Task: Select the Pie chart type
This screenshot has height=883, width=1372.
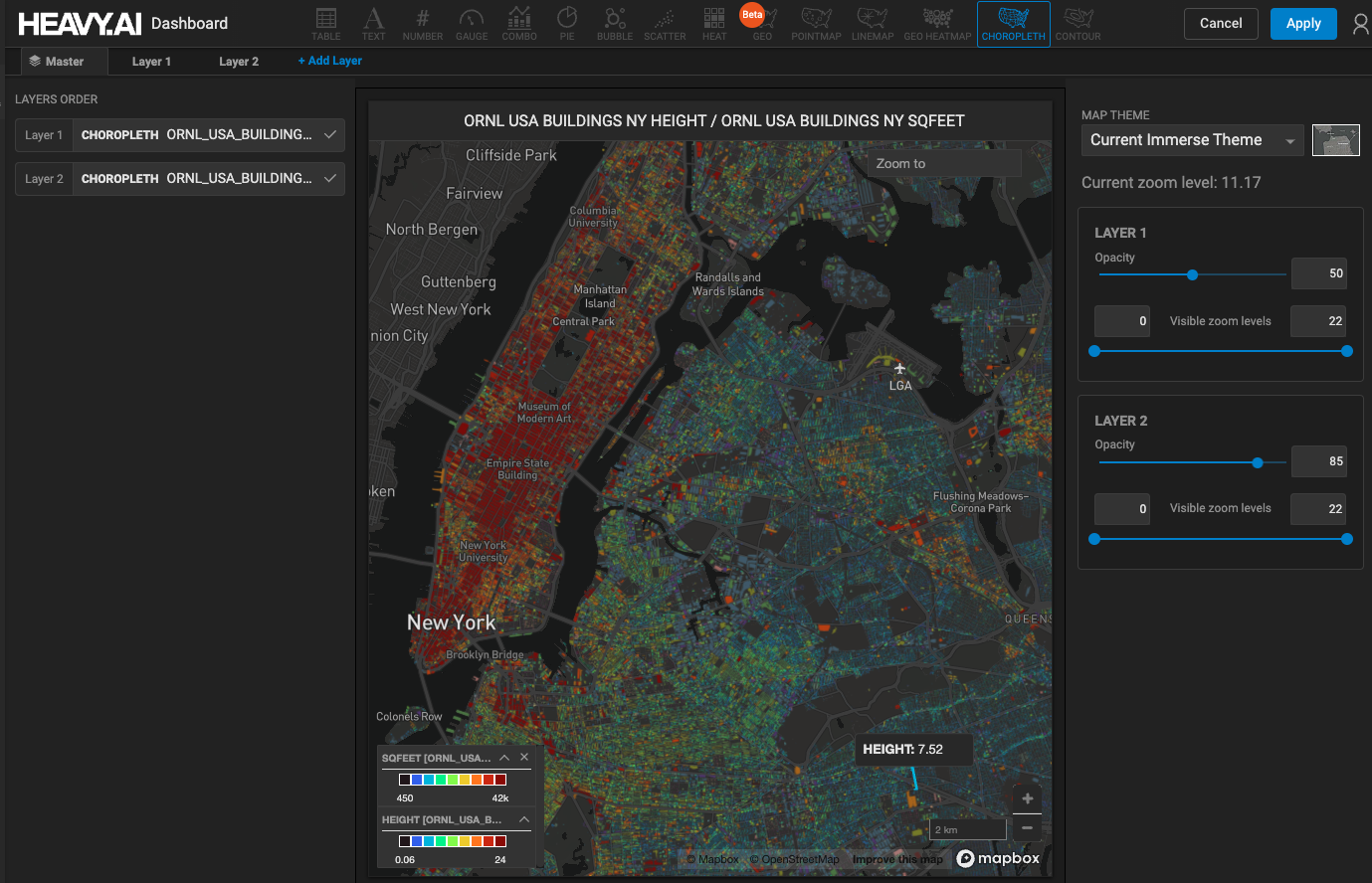Action: pyautogui.click(x=567, y=24)
